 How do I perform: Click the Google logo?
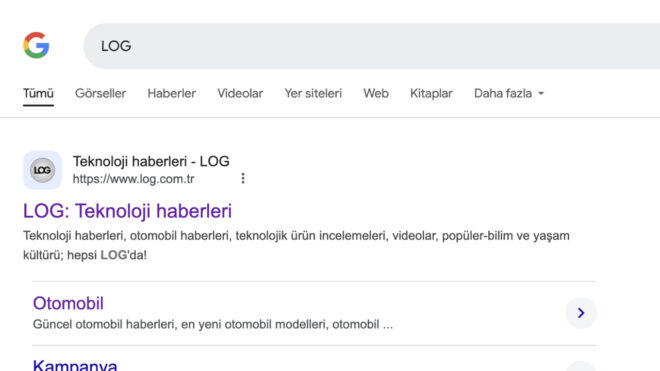36,45
